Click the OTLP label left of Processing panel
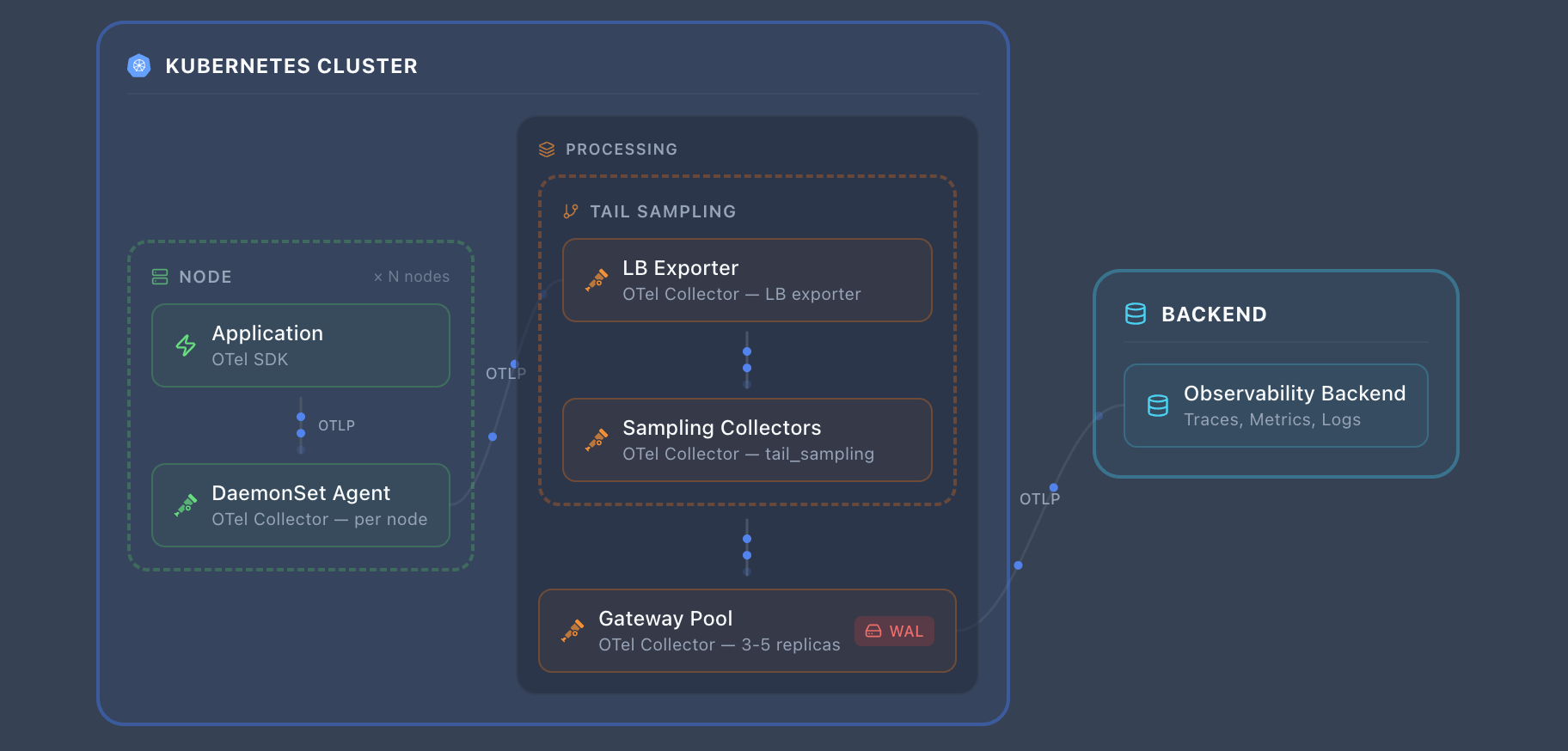1568x751 pixels. click(x=505, y=374)
